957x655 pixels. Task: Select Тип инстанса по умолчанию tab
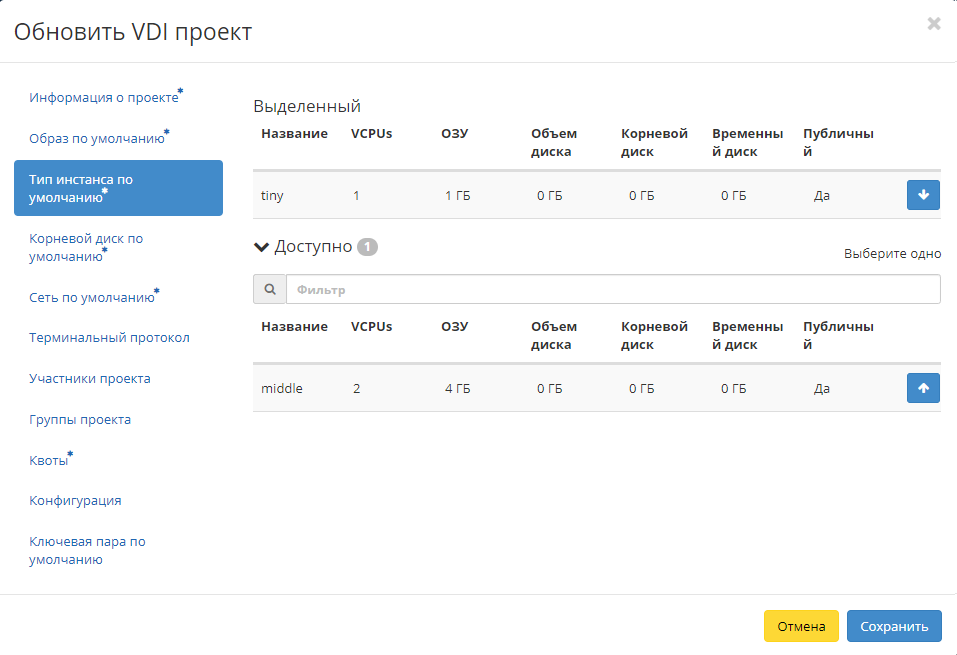click(x=118, y=188)
